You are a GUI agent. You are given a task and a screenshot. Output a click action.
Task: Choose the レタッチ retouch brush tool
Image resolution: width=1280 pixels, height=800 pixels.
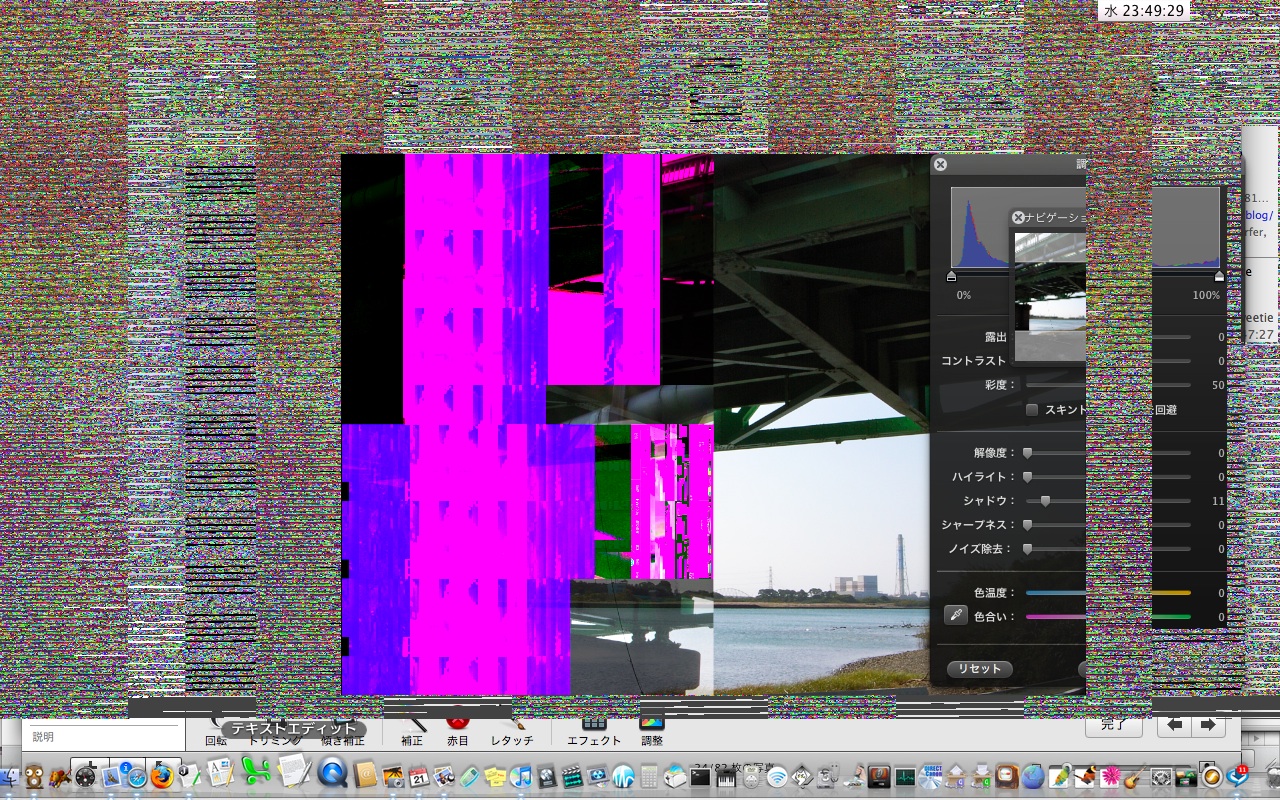[x=512, y=724]
